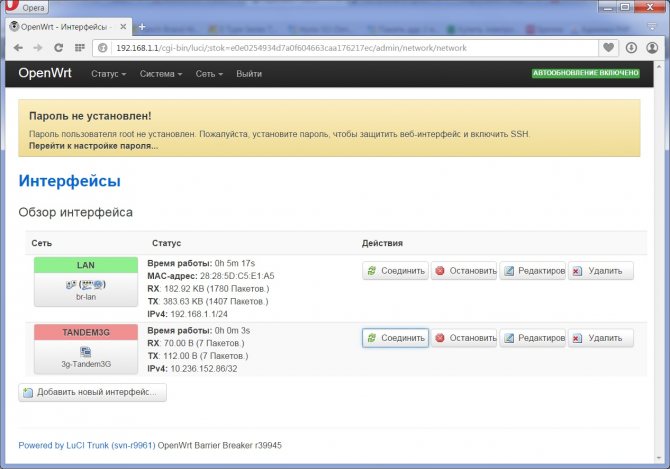
Task: Click Добавить новый интерфейс button
Action: tap(92, 392)
